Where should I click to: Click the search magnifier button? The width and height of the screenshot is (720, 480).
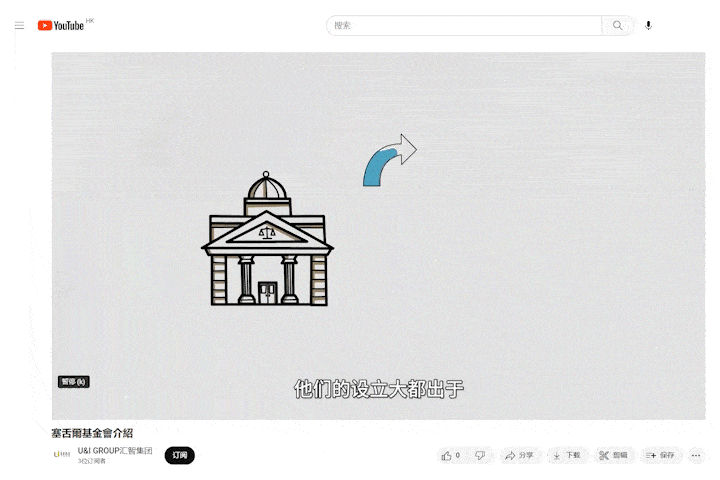coord(618,25)
